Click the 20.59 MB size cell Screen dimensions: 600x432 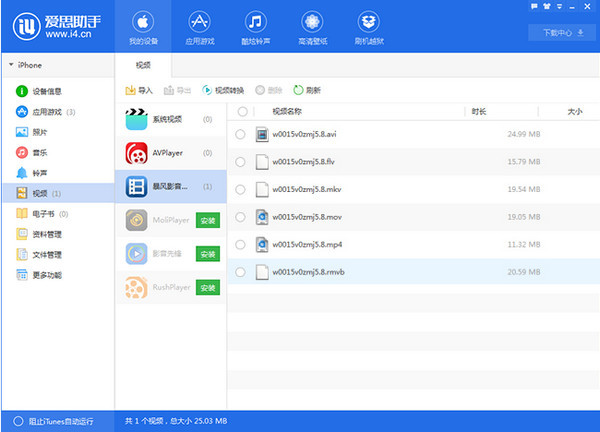pos(524,272)
